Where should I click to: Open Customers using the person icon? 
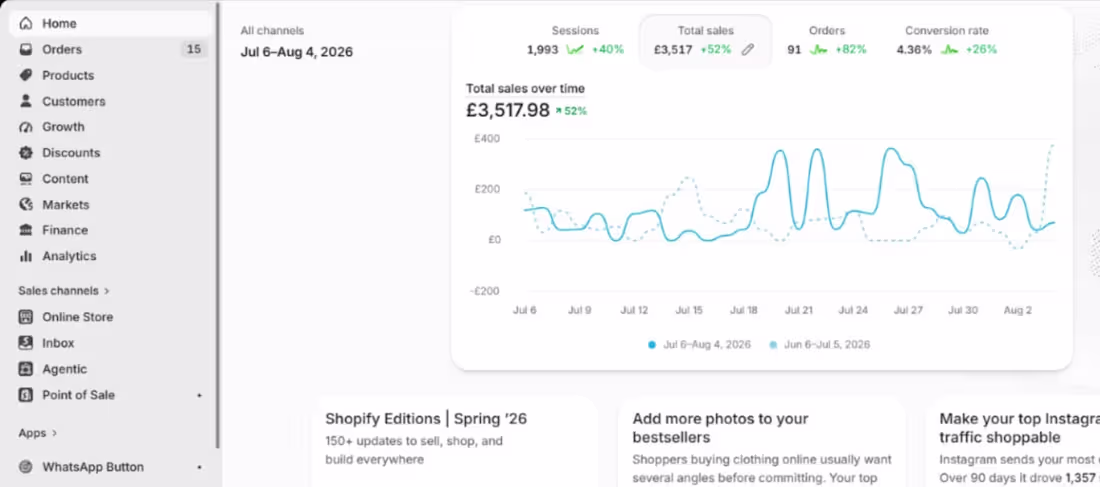pyautogui.click(x=26, y=101)
